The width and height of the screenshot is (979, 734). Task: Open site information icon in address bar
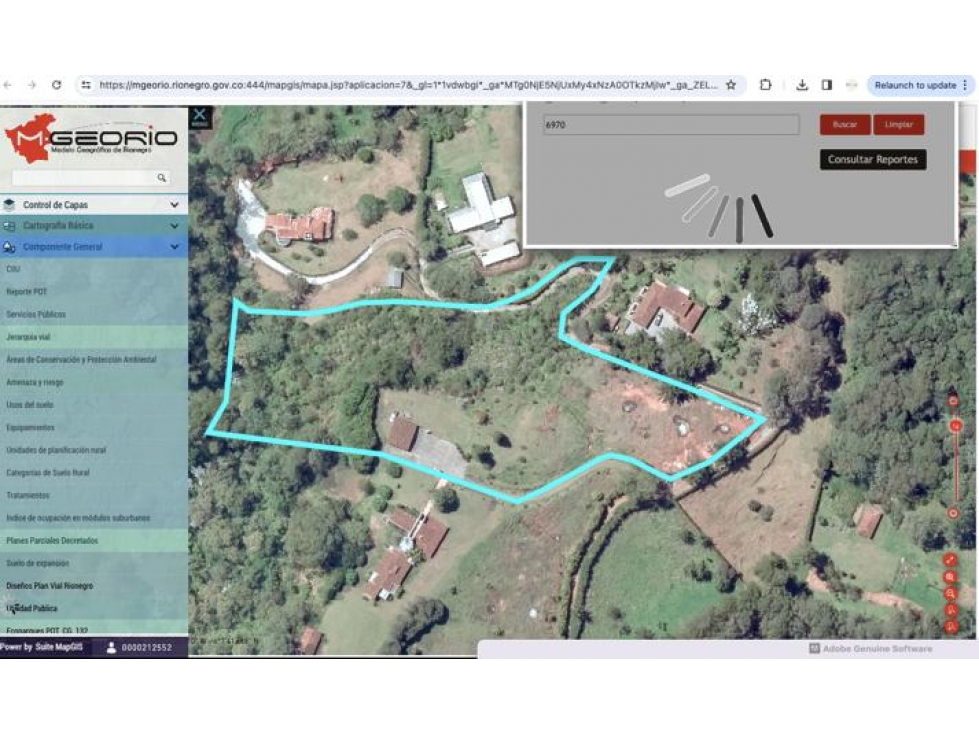(x=86, y=85)
